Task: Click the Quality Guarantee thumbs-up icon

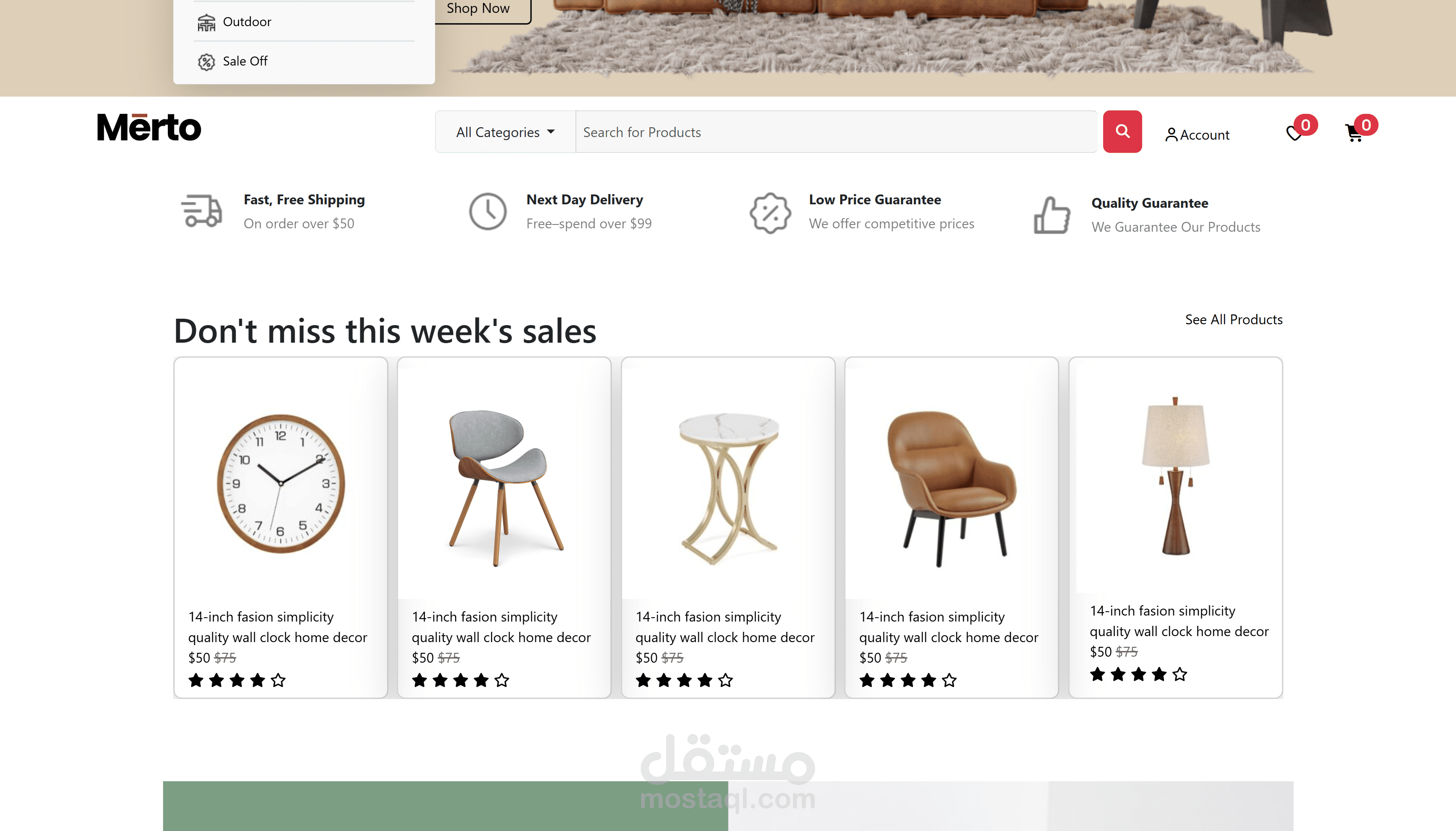Action: [1051, 215]
